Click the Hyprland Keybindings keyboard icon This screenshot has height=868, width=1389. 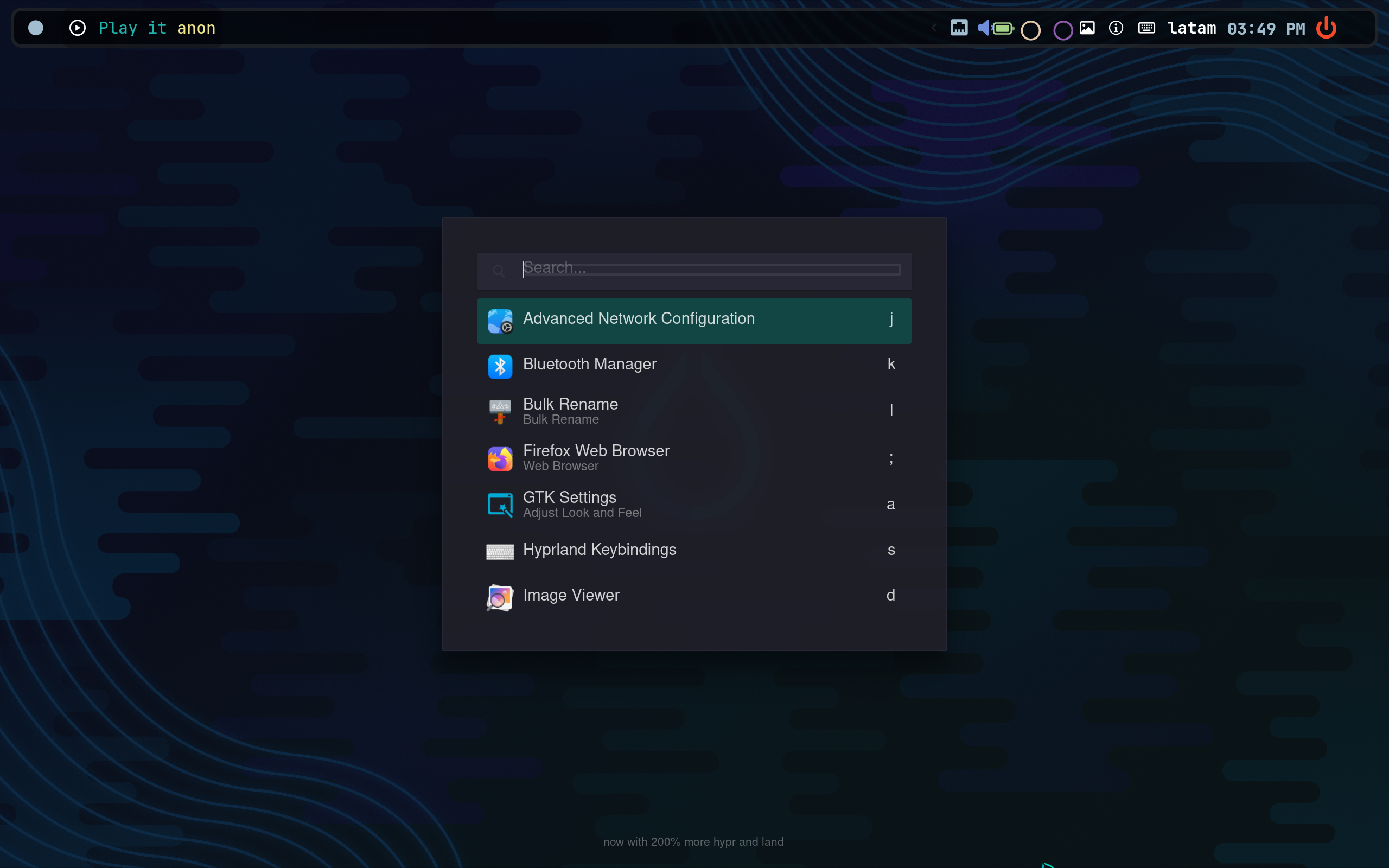[x=500, y=552]
